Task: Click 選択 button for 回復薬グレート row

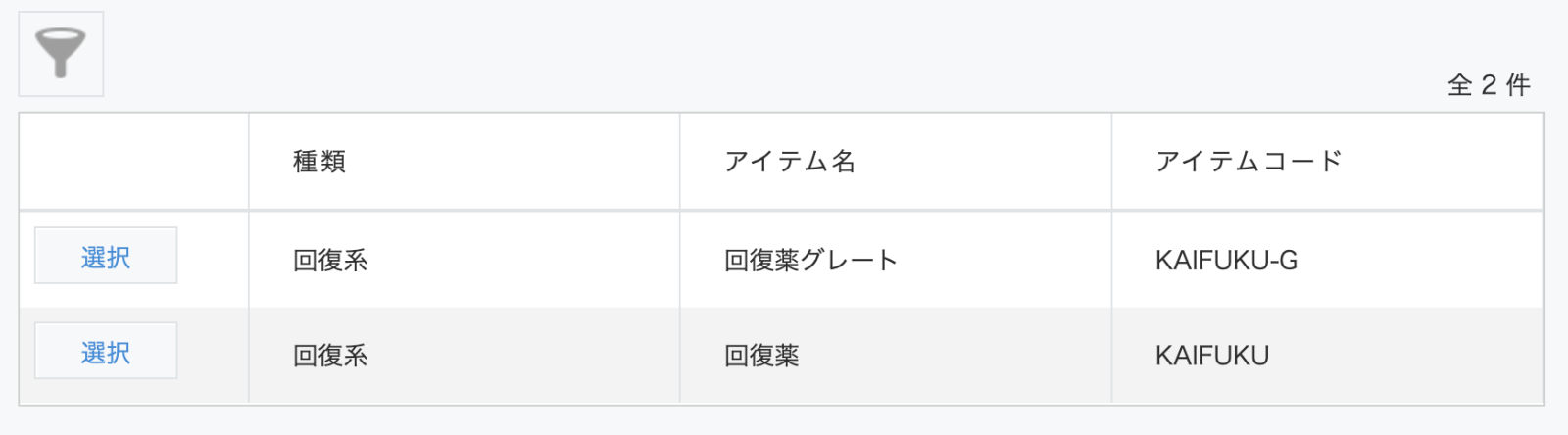Action: click(x=106, y=256)
